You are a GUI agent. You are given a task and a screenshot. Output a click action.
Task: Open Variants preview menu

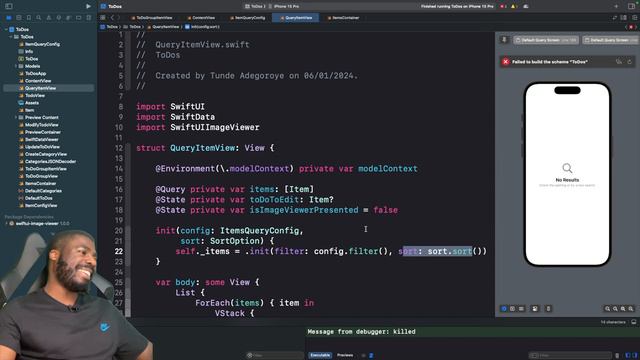point(522,309)
